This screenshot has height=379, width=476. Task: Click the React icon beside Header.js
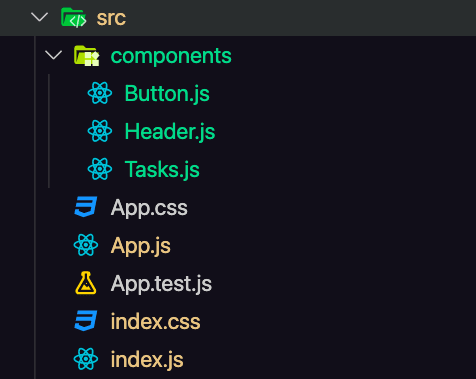[100, 131]
